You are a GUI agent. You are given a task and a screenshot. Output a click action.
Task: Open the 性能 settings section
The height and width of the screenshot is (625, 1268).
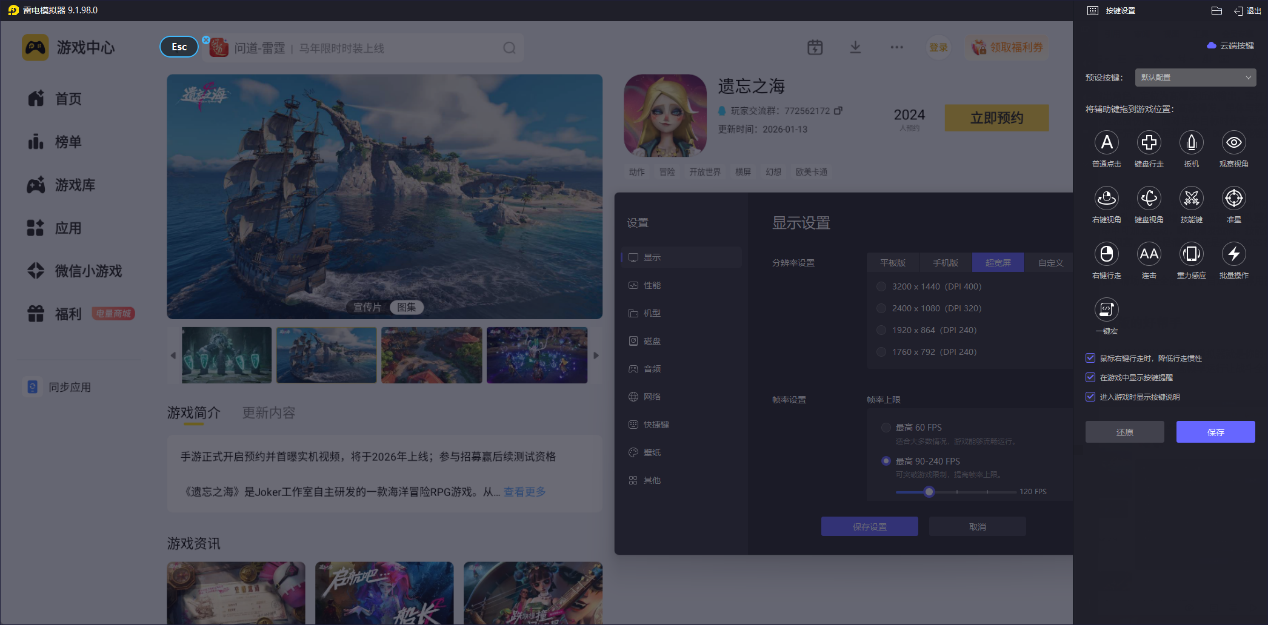point(681,285)
